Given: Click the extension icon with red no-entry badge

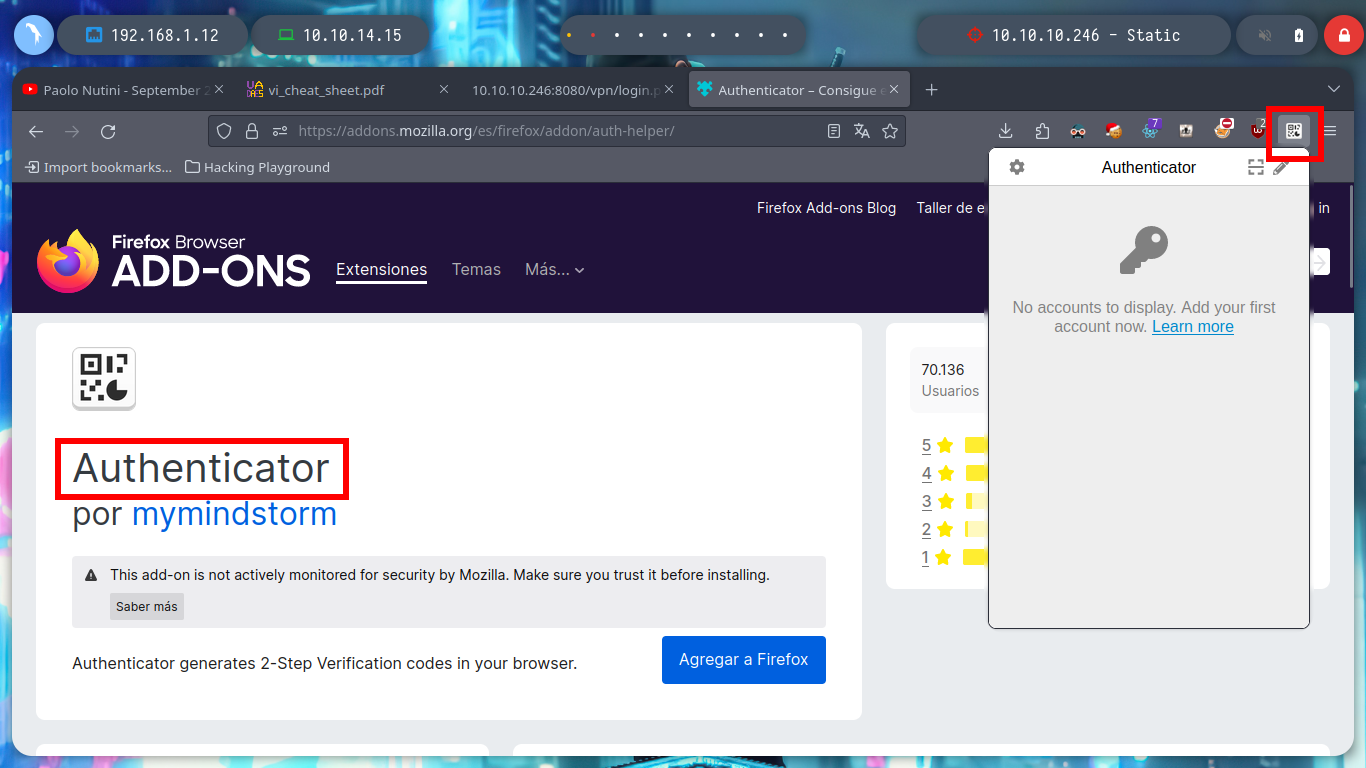Looking at the screenshot, I should (1222, 130).
